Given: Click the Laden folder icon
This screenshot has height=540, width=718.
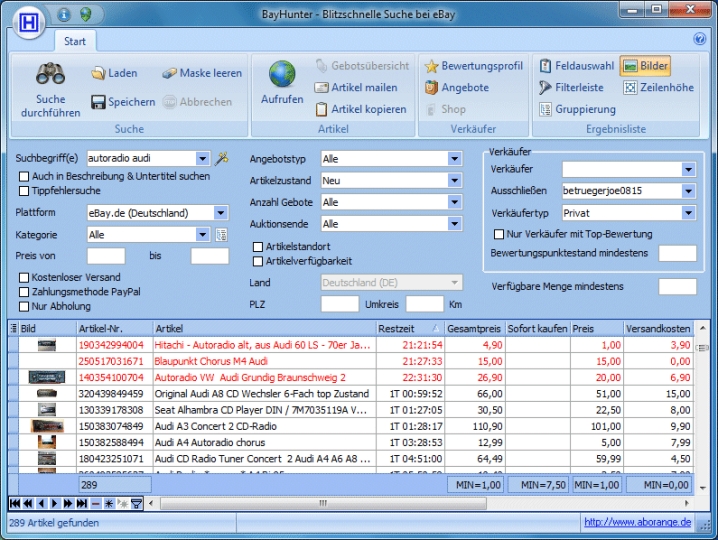Looking at the screenshot, I should (99, 74).
